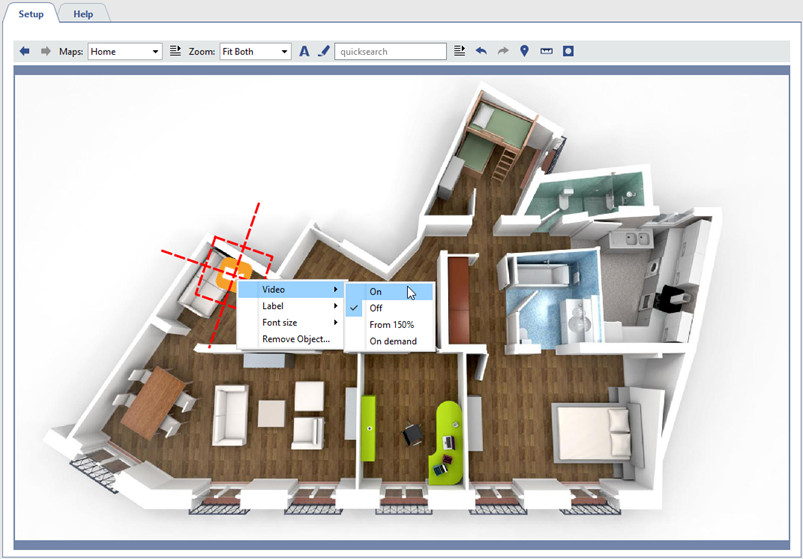The image size is (803, 559).
Task: Open the Maps Home dropdown
Action: 125,51
